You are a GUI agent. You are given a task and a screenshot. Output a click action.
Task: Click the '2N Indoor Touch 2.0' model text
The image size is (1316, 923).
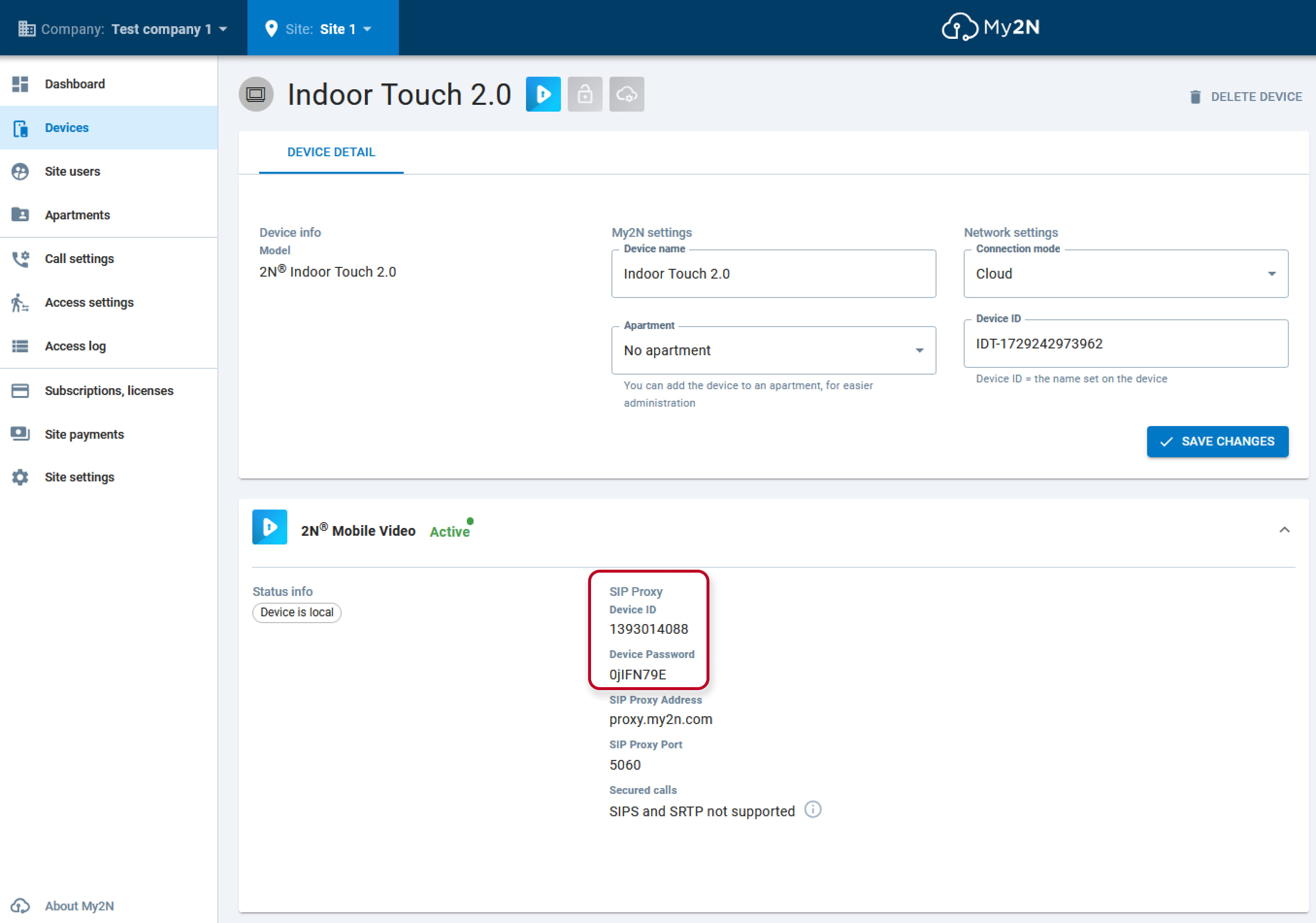328,271
